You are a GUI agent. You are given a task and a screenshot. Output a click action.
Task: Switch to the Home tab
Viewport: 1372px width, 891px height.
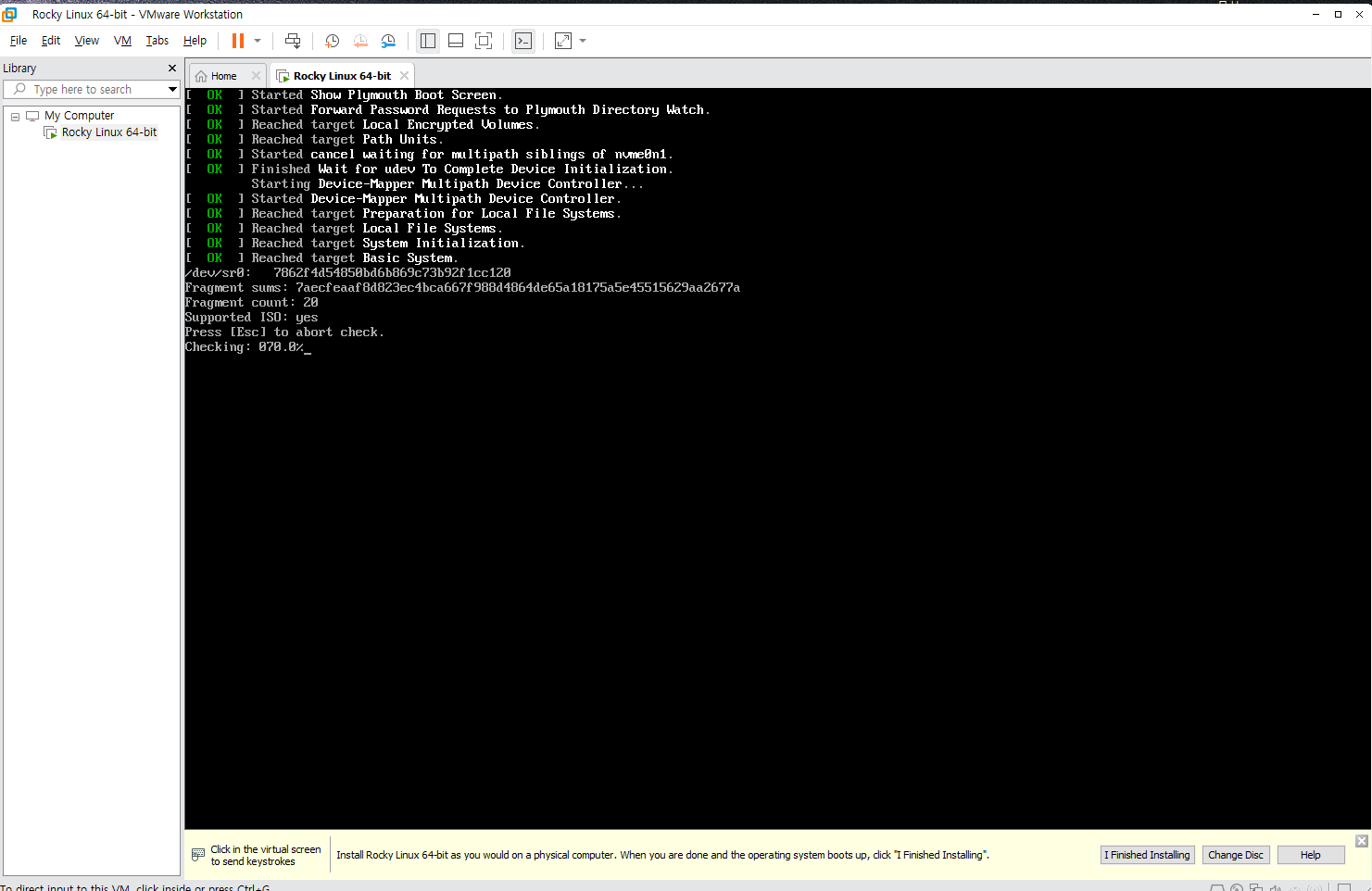[x=223, y=76]
